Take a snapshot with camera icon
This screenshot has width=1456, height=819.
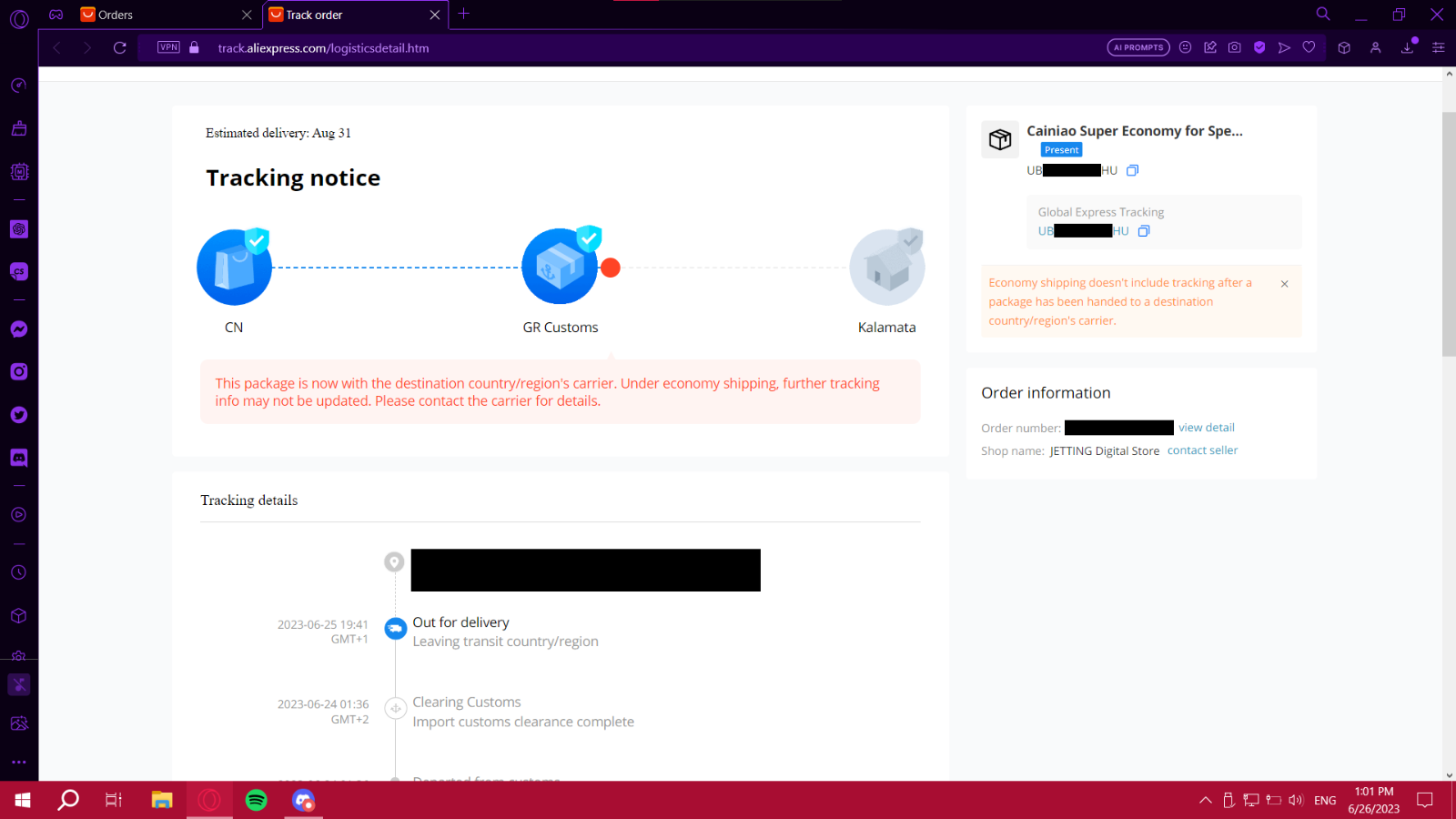[x=1235, y=47]
